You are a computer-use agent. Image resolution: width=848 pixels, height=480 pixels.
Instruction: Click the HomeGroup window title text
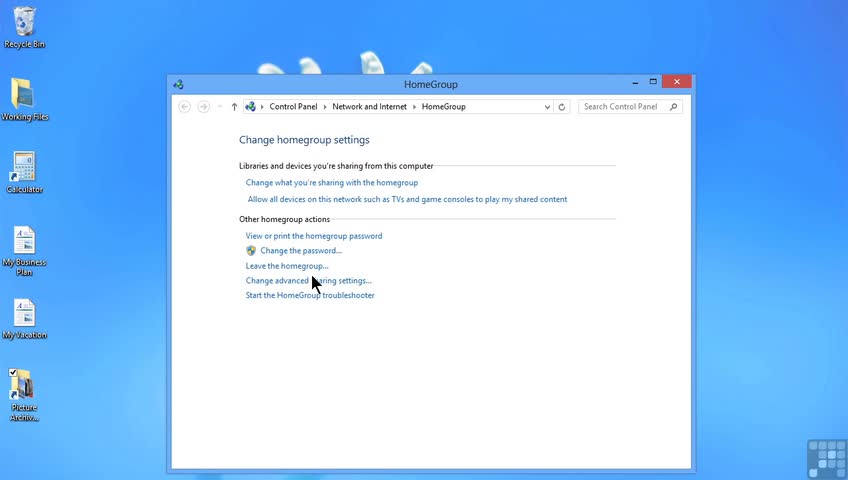[430, 84]
